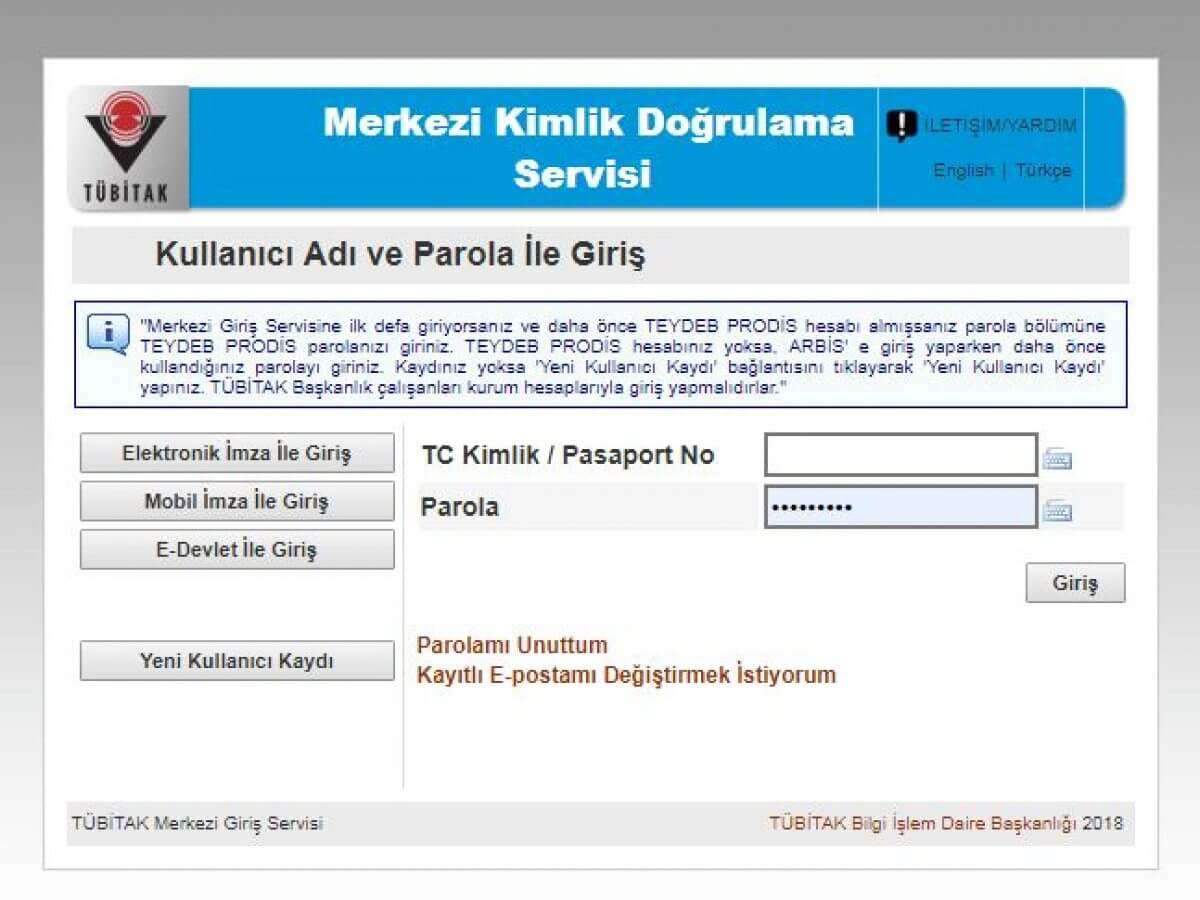This screenshot has height=900, width=1200.
Task: Click TÜBİTAK Merkezi Giriş Servisi footer text
Action: click(x=197, y=824)
